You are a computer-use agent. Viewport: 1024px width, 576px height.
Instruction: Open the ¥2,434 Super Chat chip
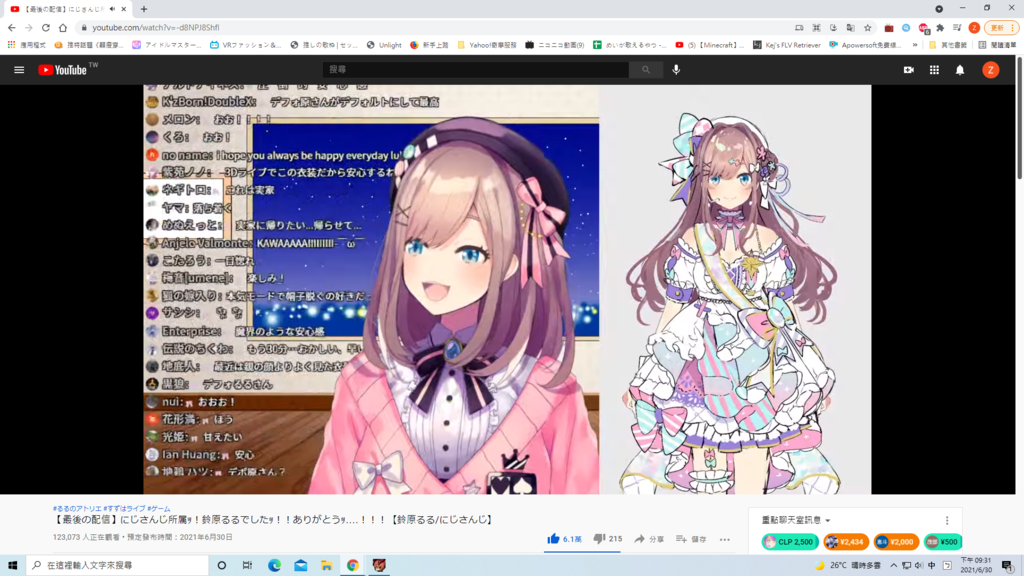[846, 541]
